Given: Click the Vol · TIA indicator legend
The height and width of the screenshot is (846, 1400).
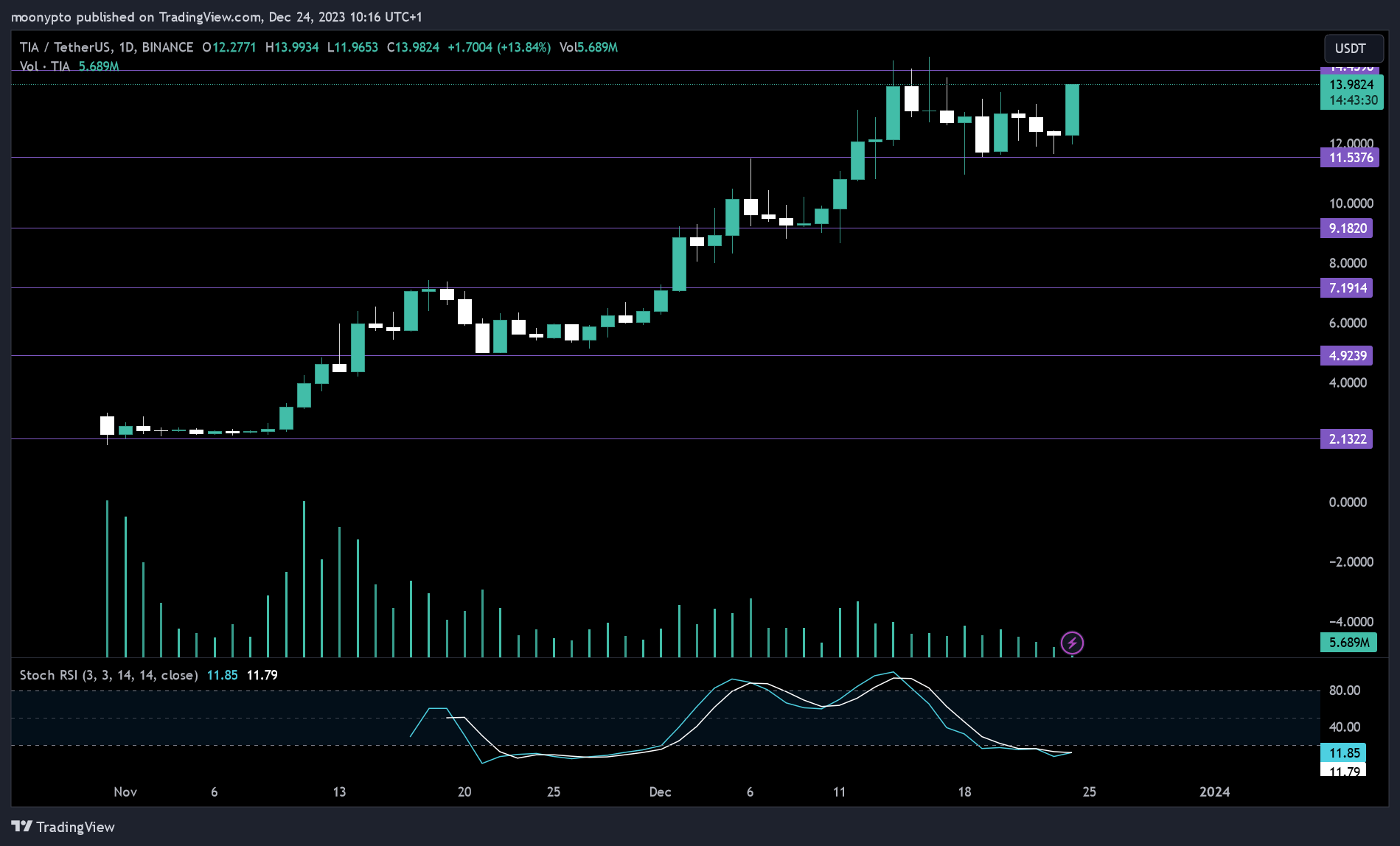Looking at the screenshot, I should pos(45,66).
